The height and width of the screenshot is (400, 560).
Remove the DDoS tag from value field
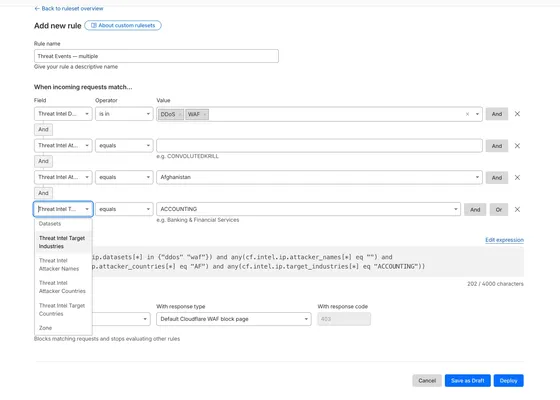point(180,114)
